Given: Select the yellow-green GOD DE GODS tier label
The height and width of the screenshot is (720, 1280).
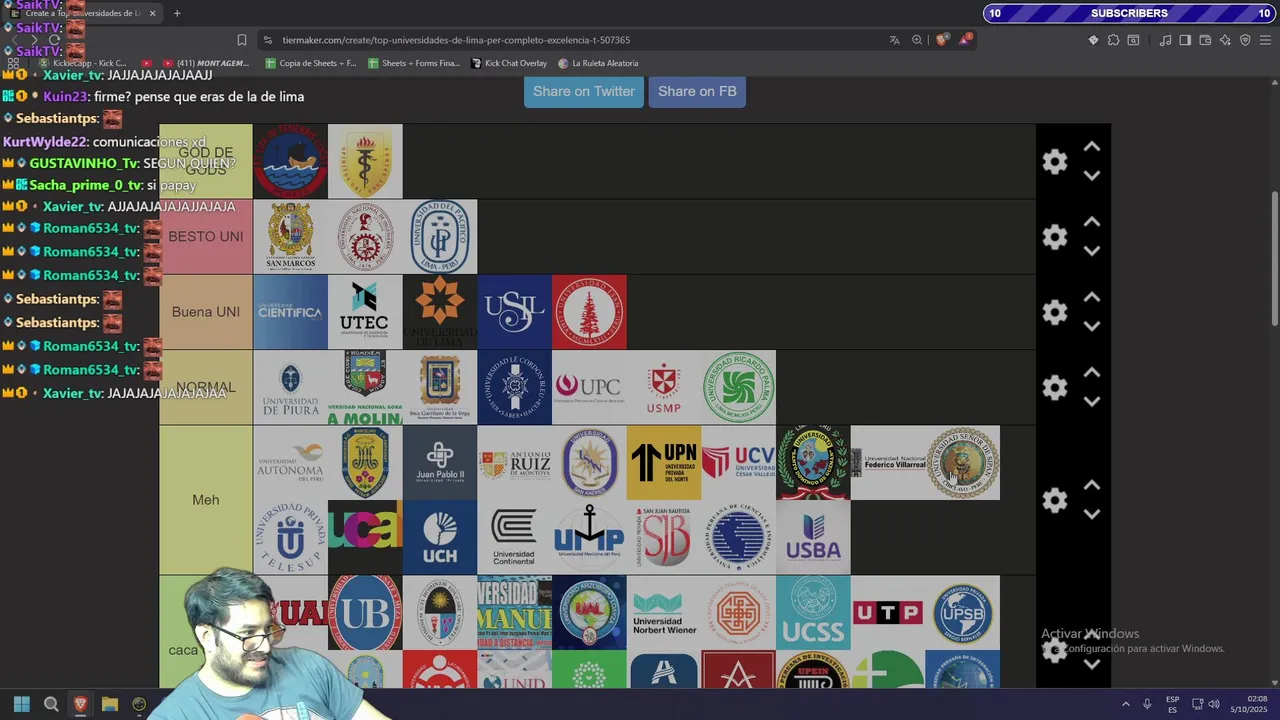Looking at the screenshot, I should pyautogui.click(x=206, y=161).
